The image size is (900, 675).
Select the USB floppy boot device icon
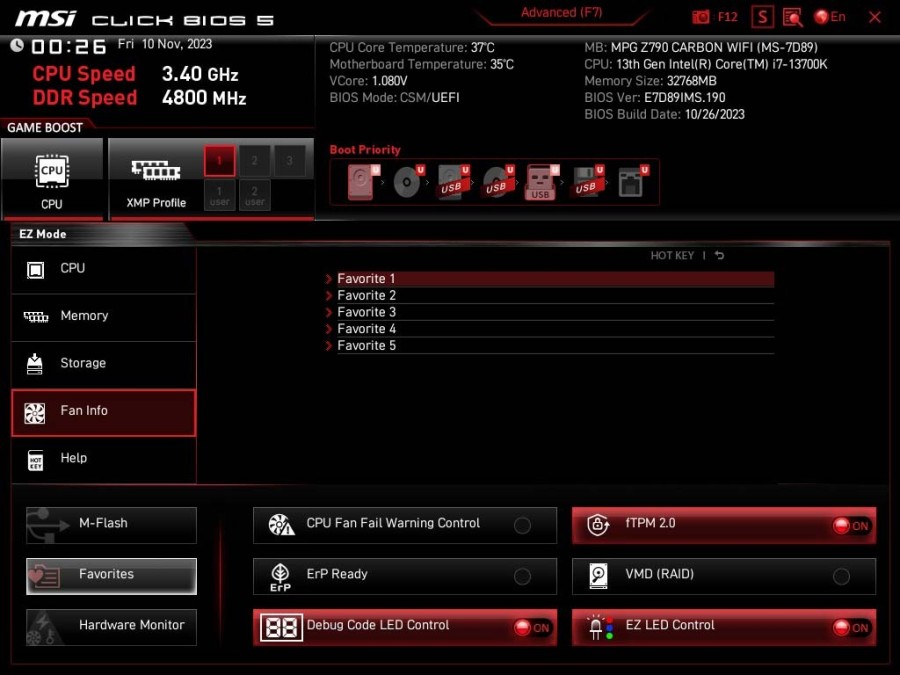pos(587,182)
